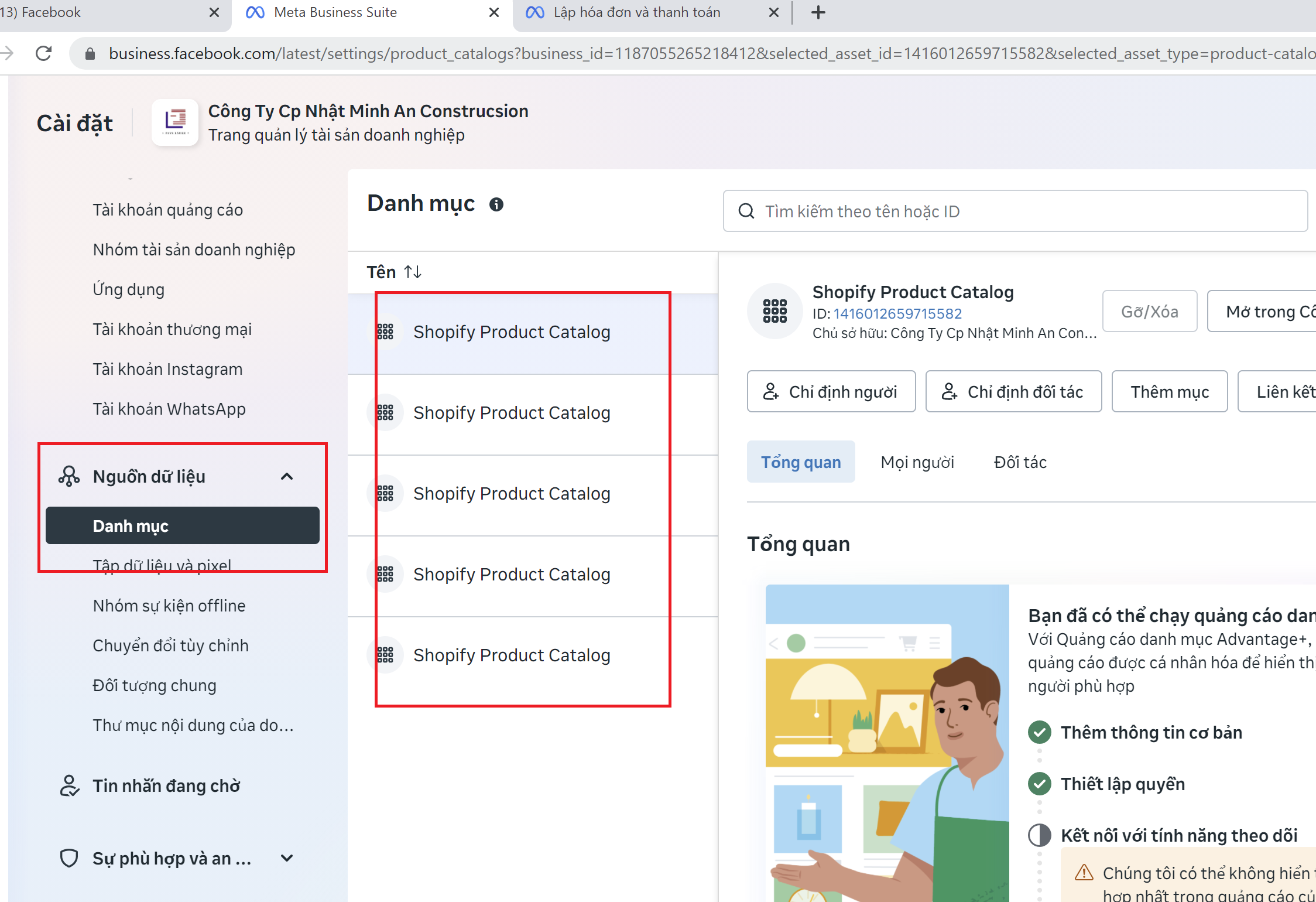
Task: Click the company logo icon near Cài đặt
Action: pyautogui.click(x=175, y=122)
